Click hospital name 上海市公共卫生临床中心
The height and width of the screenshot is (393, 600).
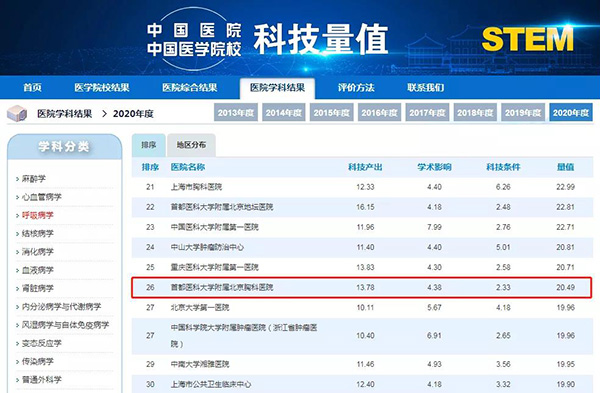(211, 384)
